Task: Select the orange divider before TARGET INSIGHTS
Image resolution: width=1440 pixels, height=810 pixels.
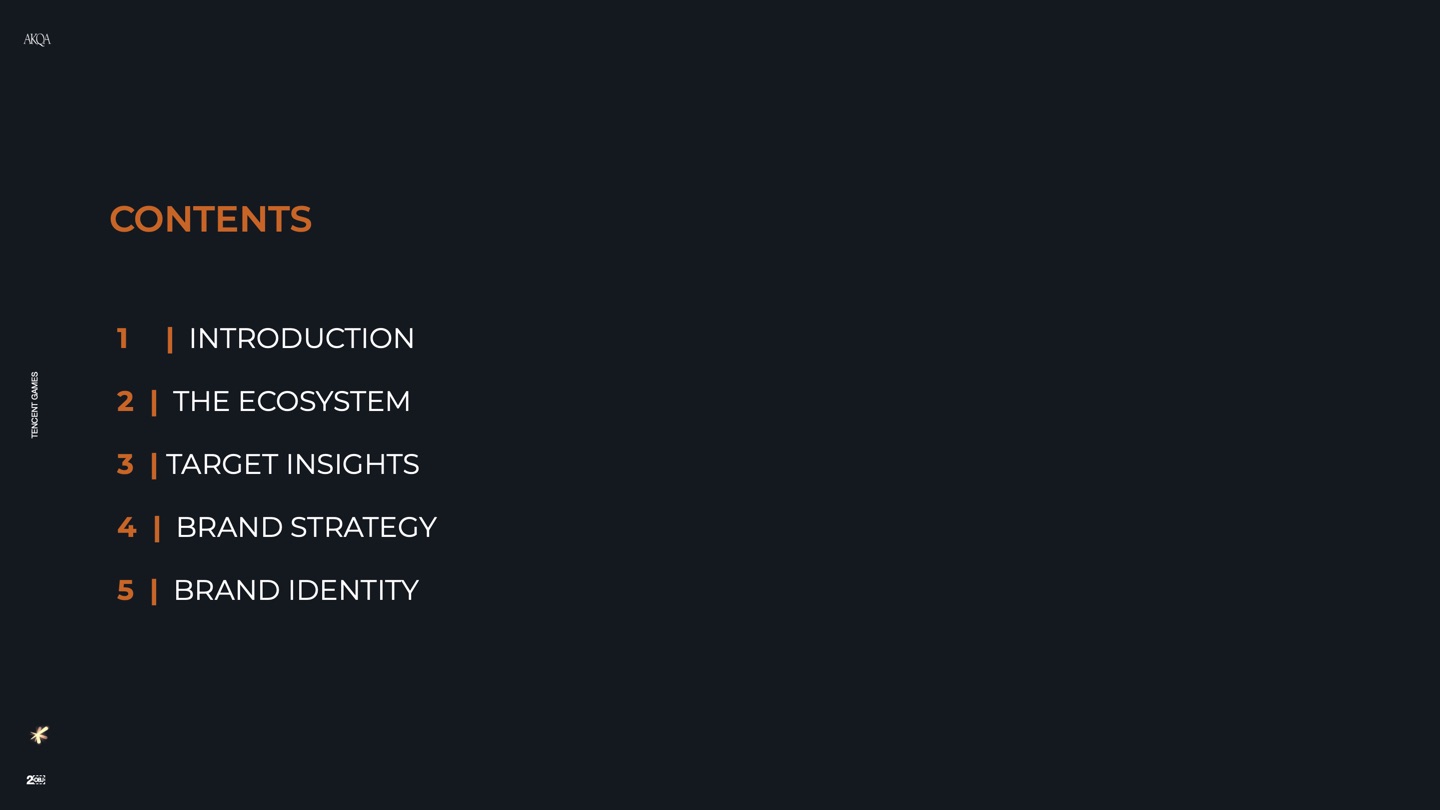Action: pos(154,465)
